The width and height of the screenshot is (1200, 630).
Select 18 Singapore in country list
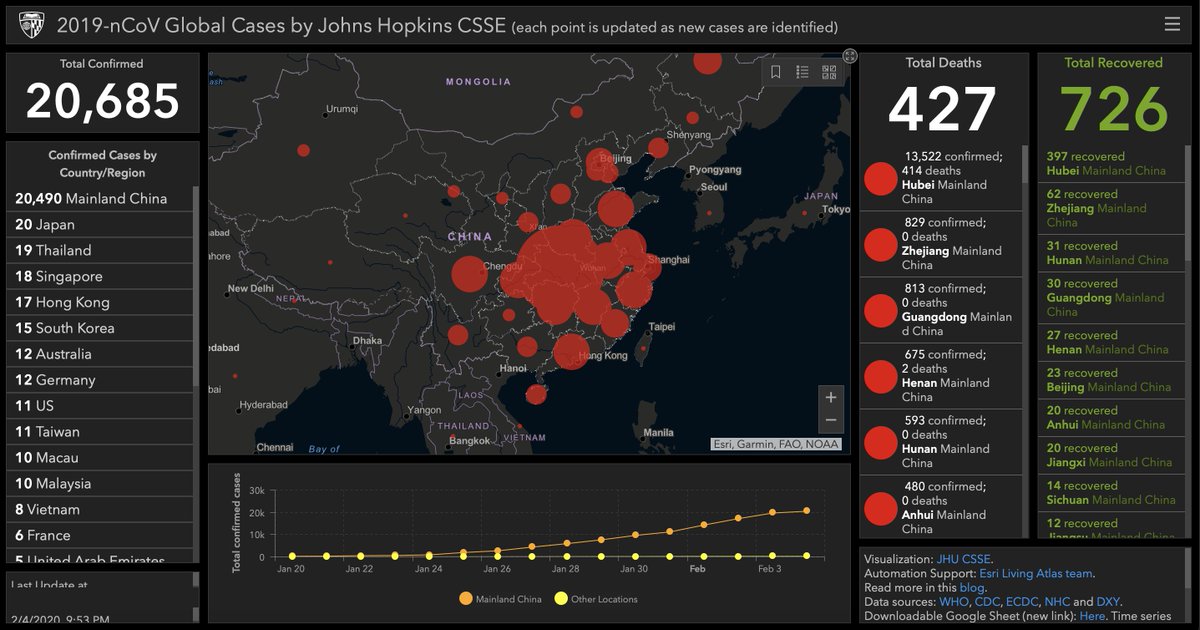coord(99,276)
